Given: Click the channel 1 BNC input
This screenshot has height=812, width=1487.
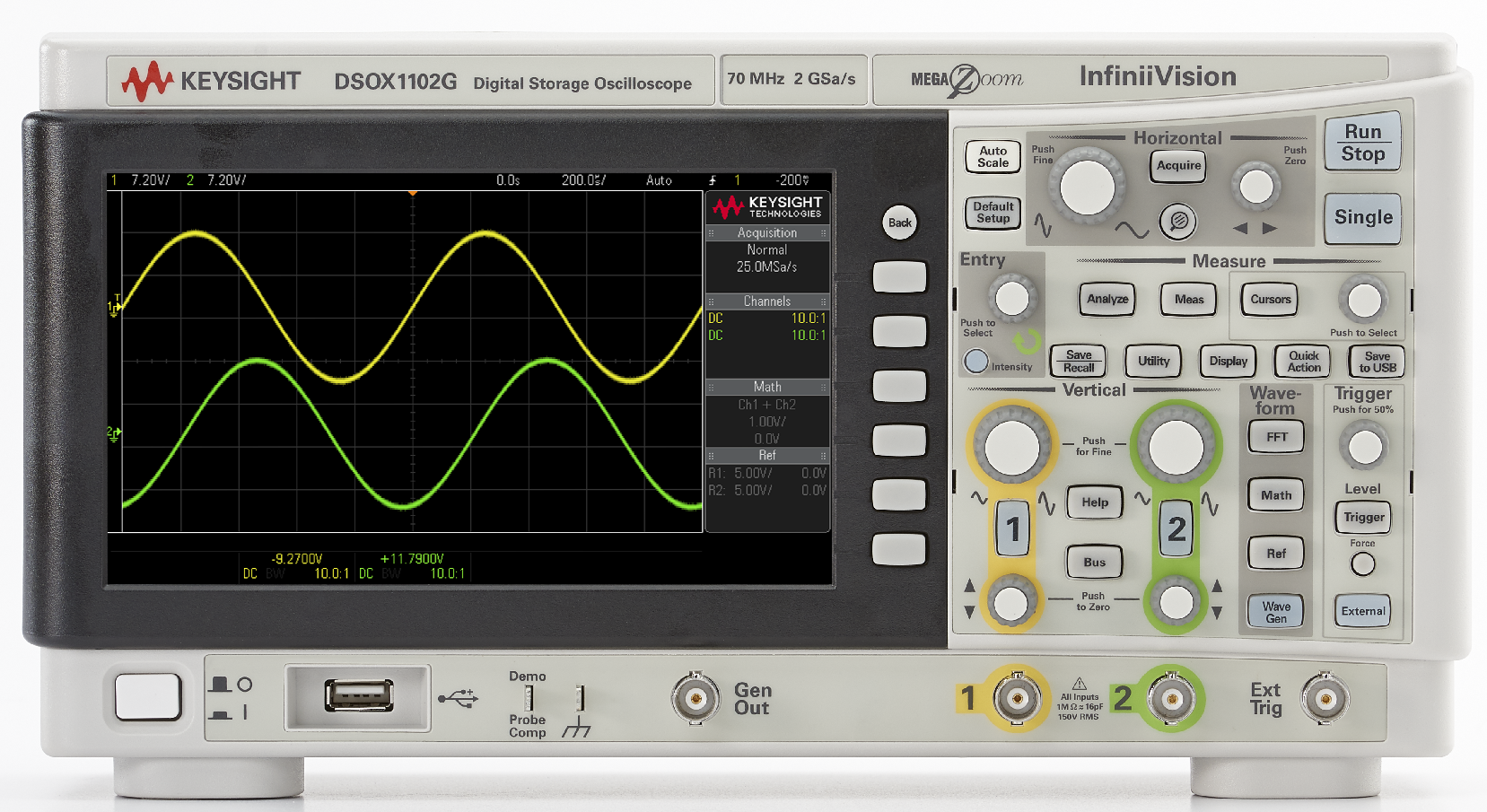Looking at the screenshot, I should pyautogui.click(x=1017, y=698).
